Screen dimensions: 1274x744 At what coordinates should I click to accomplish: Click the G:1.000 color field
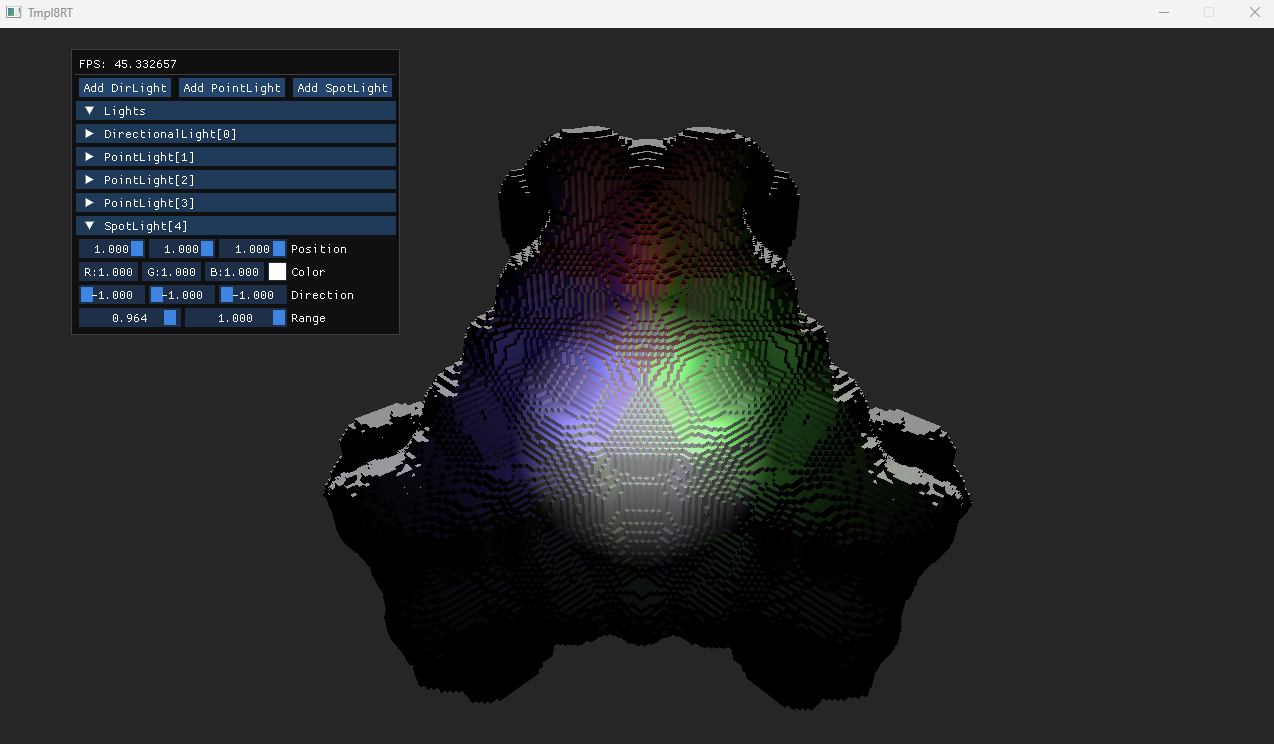(171, 272)
